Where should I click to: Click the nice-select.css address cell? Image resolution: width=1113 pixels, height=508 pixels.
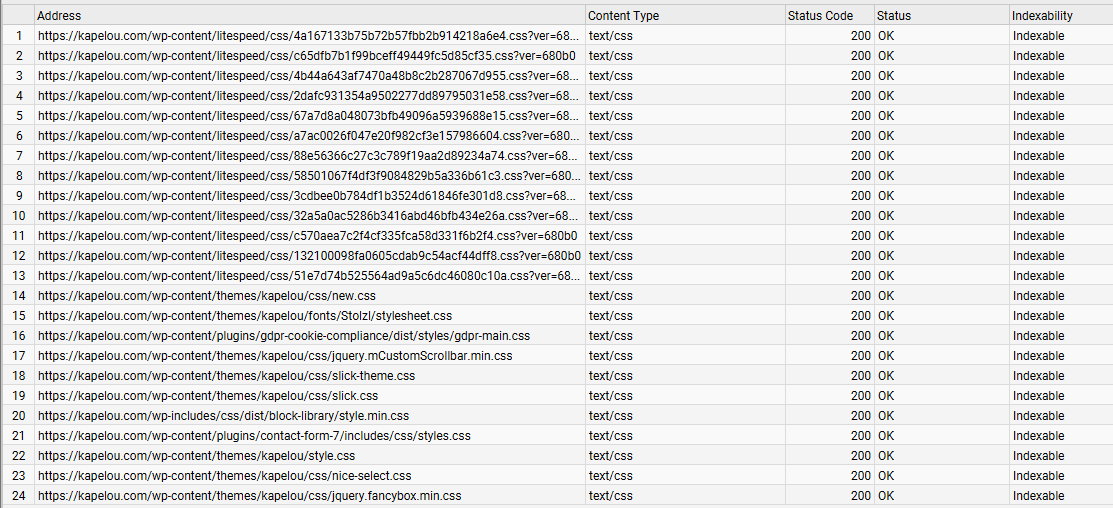[224, 475]
